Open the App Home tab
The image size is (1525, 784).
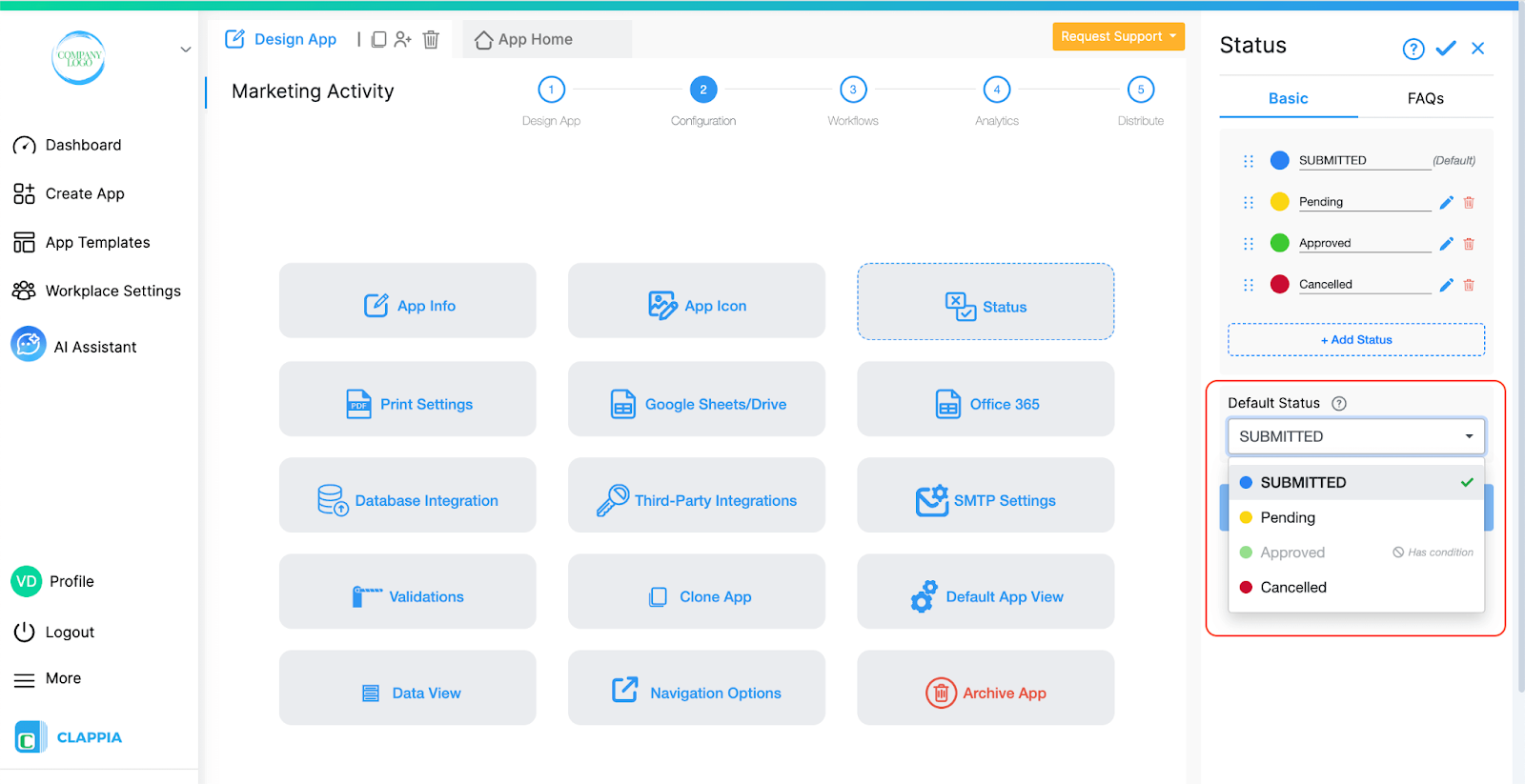(547, 39)
